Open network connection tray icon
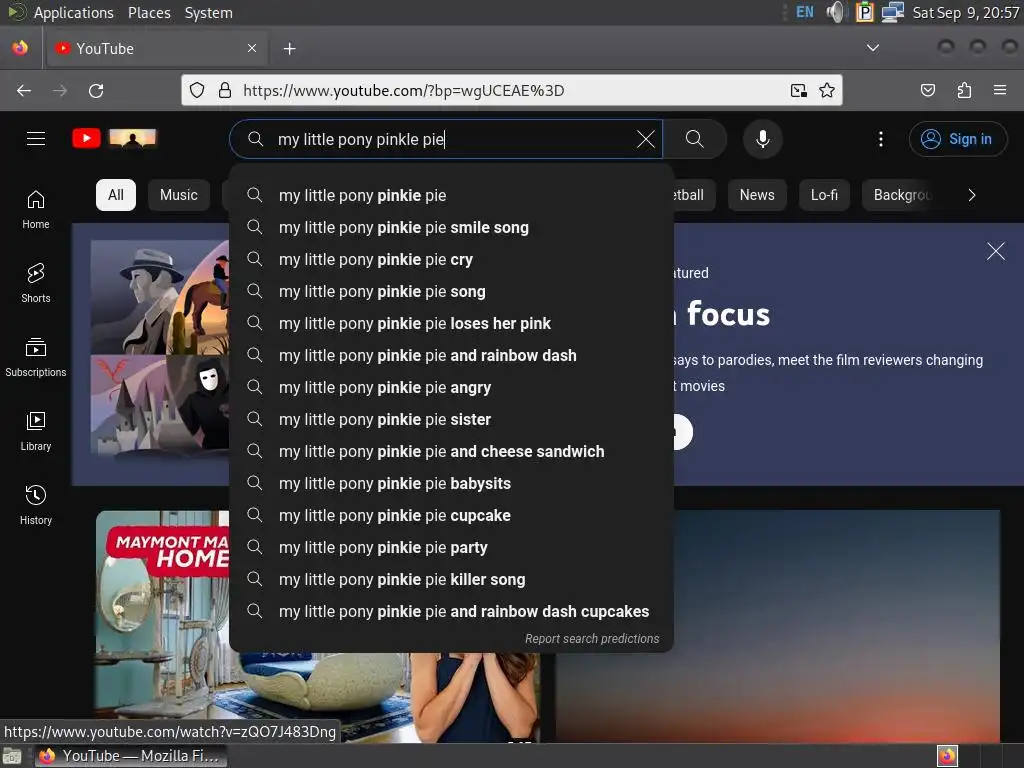The height and width of the screenshot is (768, 1024). click(x=892, y=12)
